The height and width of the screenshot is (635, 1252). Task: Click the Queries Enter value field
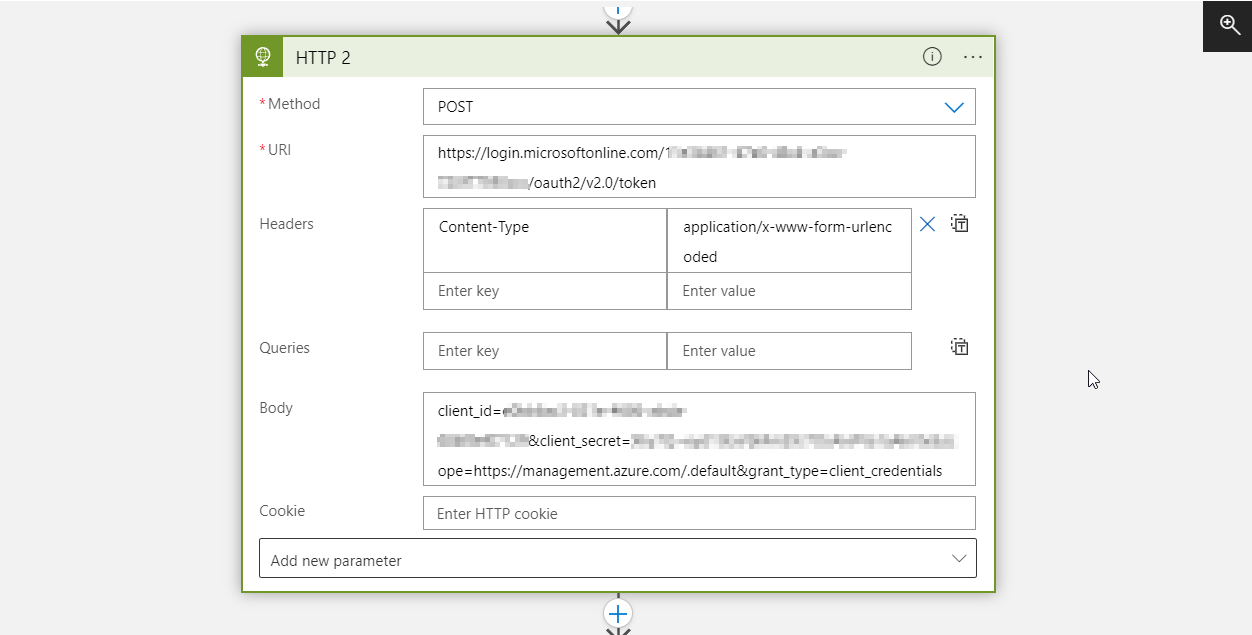(789, 351)
